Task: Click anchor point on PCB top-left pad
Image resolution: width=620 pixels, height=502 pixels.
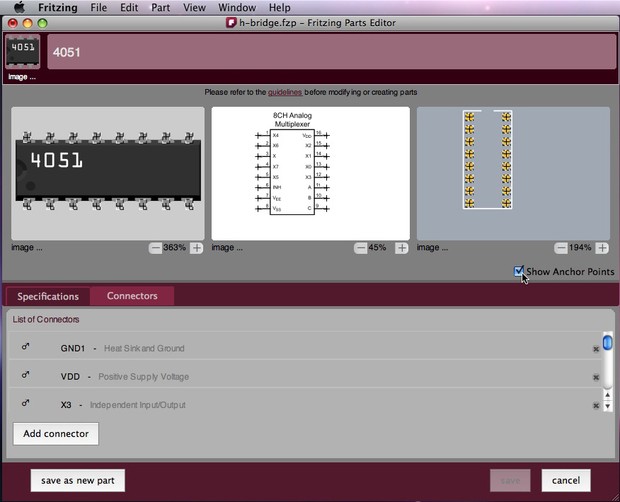Action: tap(469, 117)
